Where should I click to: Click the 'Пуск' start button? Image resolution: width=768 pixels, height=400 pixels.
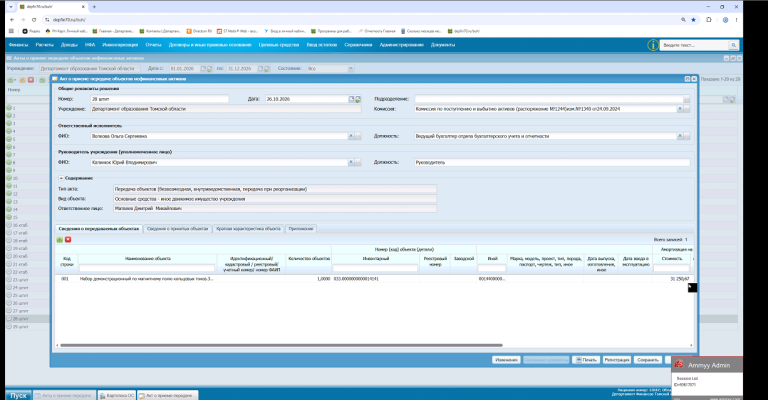coord(18,395)
